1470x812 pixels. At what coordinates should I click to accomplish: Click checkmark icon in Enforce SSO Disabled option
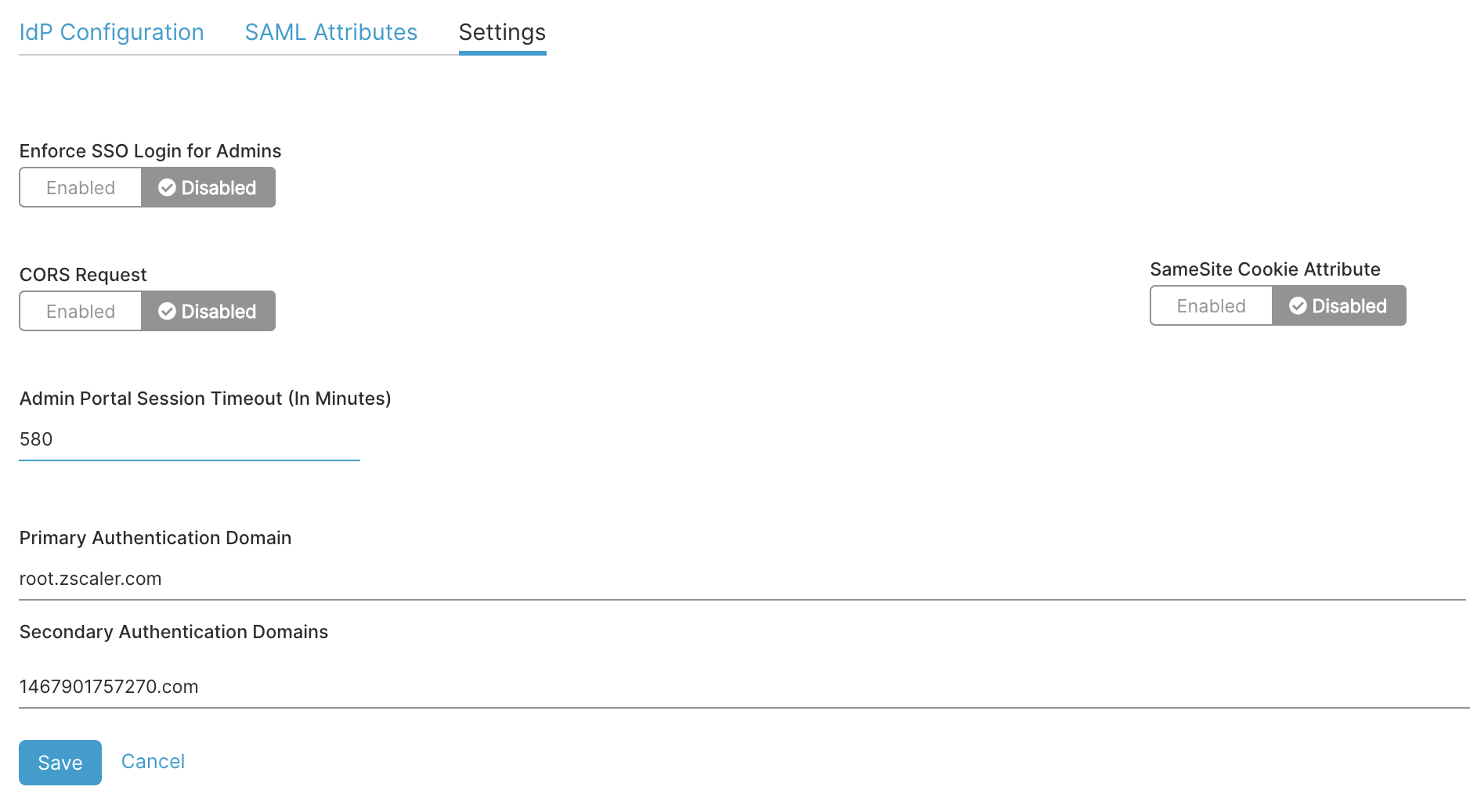click(167, 188)
